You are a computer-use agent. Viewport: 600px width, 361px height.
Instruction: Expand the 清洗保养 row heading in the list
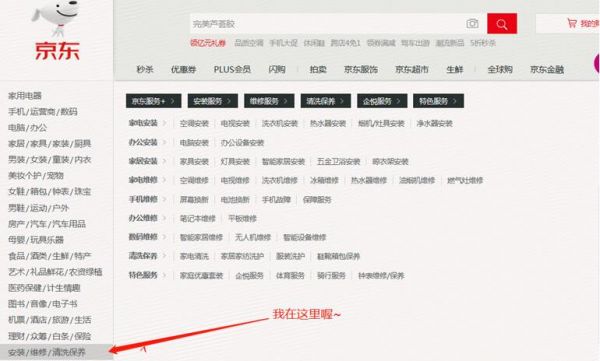[143, 256]
